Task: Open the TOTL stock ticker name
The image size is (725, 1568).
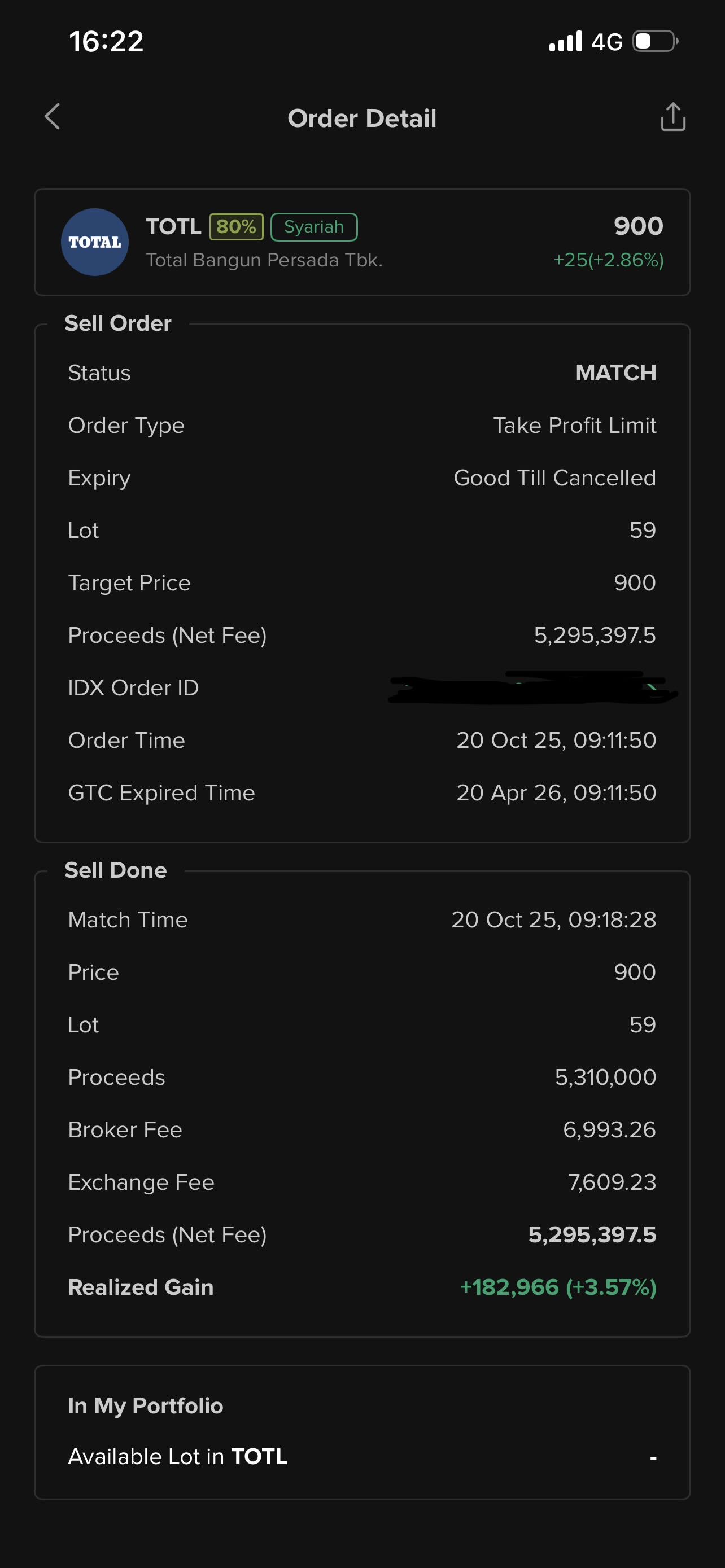Action: (x=173, y=227)
